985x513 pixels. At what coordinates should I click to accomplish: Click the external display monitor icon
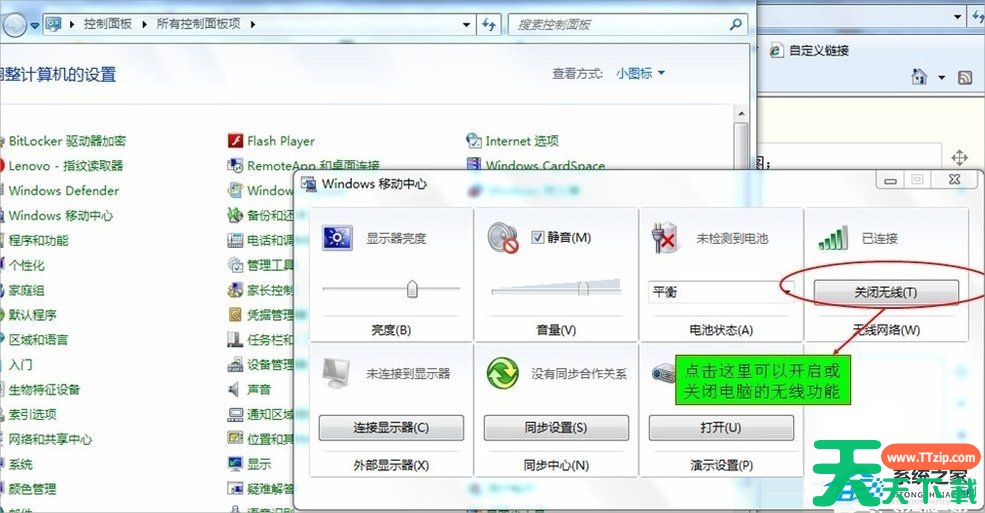click(335, 373)
